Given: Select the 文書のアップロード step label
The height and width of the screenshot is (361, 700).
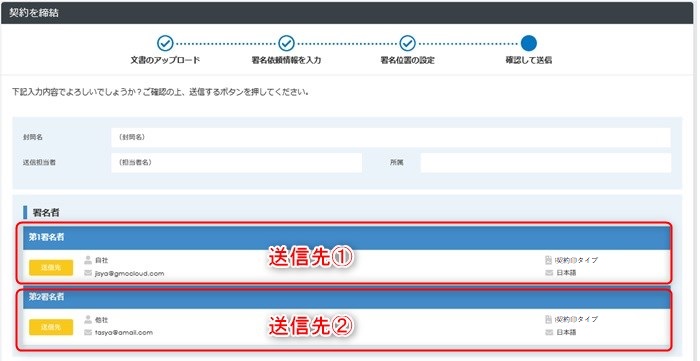Looking at the screenshot, I should [x=165, y=60].
